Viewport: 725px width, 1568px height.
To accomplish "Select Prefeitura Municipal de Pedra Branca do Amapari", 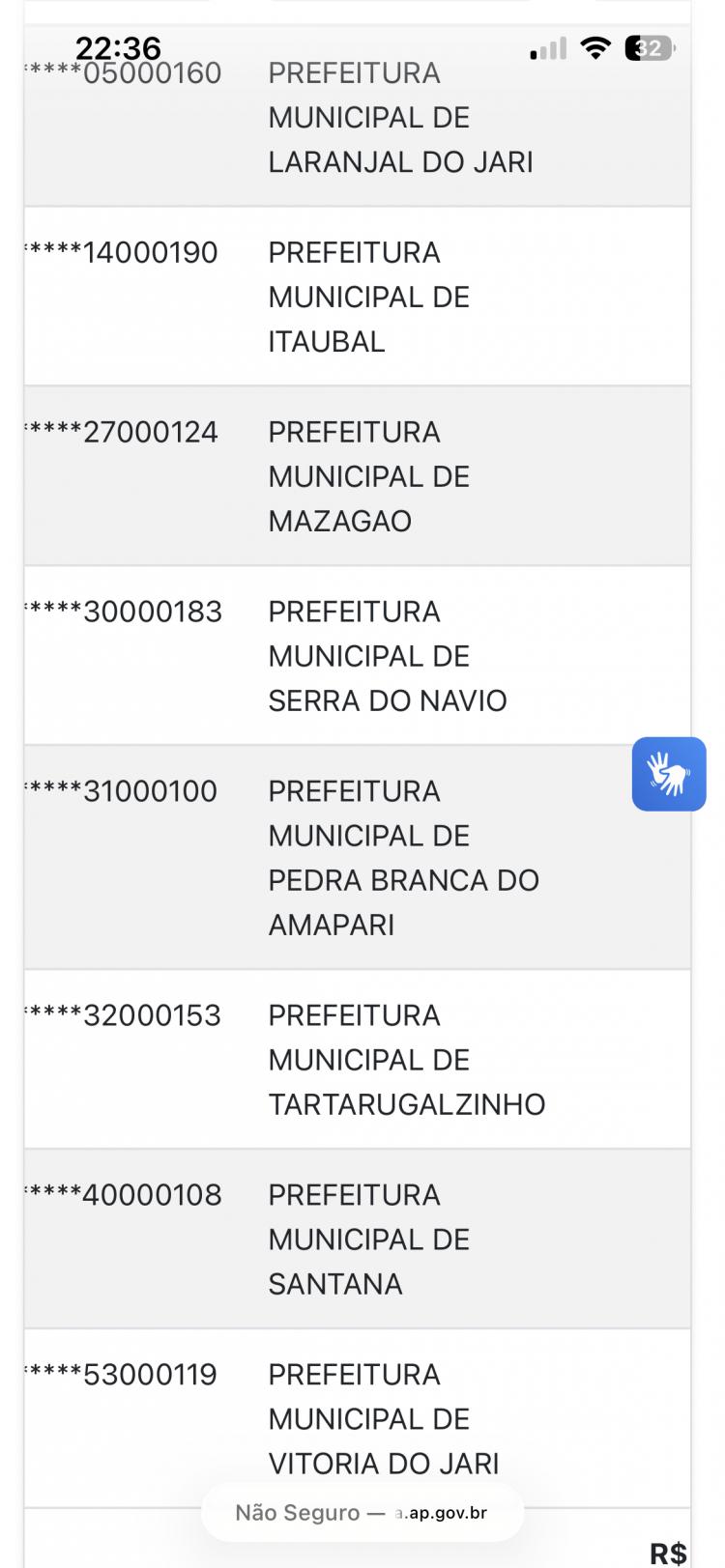I will pos(403,858).
